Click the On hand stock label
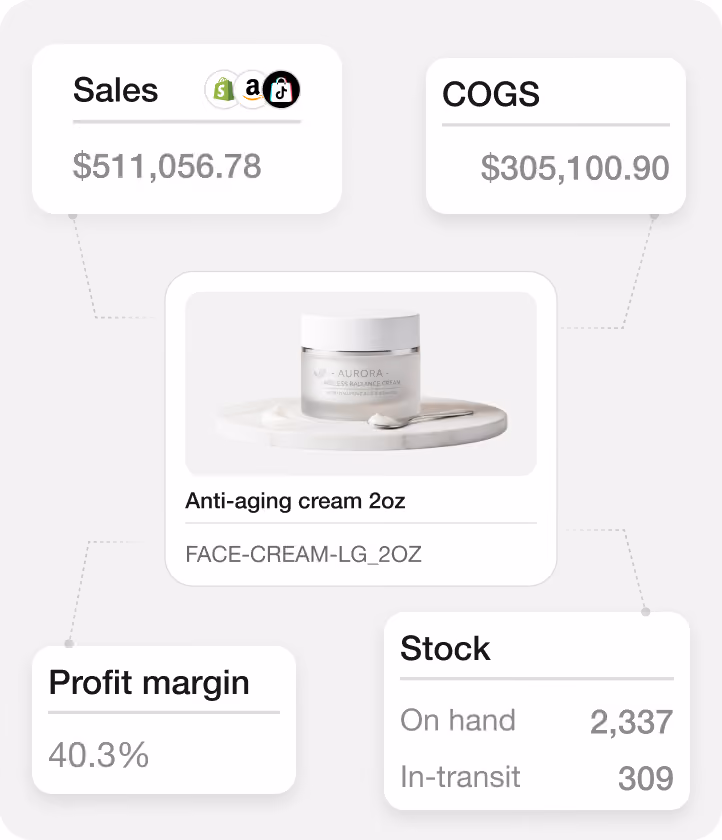 (458, 721)
